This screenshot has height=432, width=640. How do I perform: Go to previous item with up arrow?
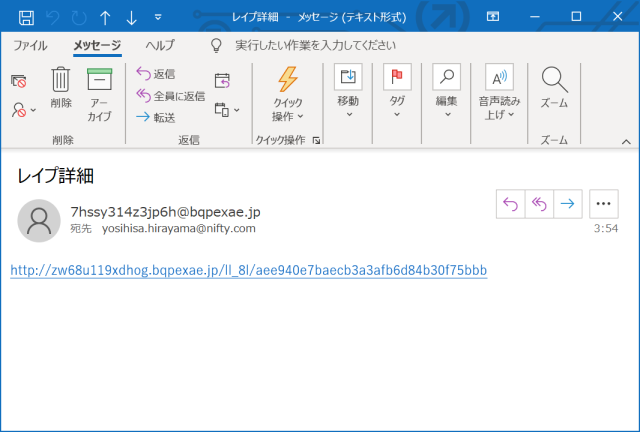point(105,18)
